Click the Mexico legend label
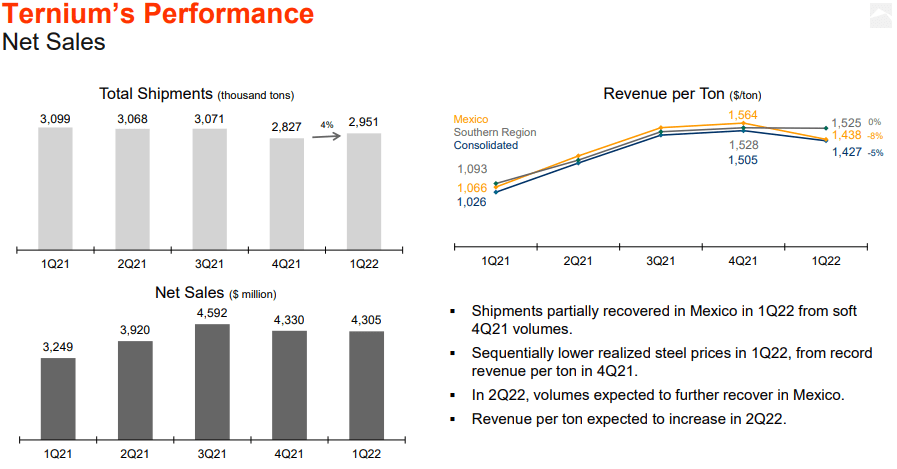This screenshot has width=897, height=469. tap(471, 119)
